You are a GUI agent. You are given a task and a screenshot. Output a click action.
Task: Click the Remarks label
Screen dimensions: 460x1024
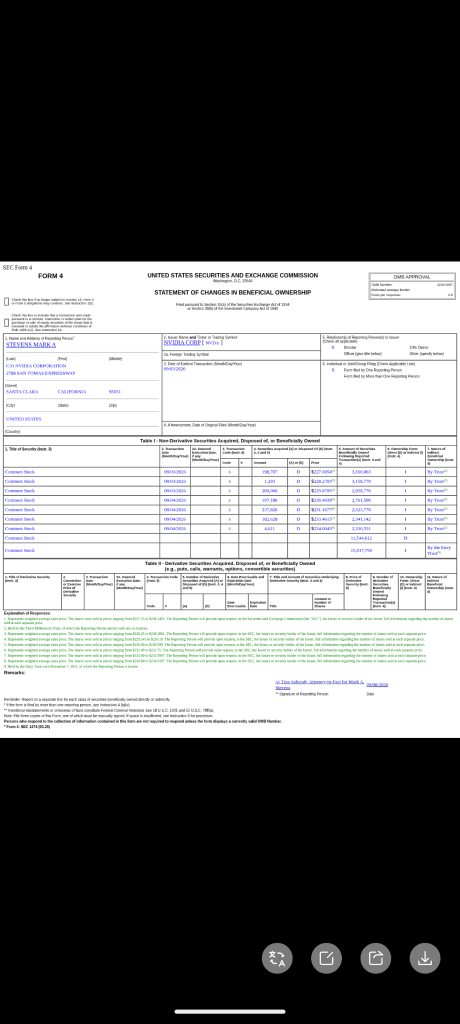point(14,672)
